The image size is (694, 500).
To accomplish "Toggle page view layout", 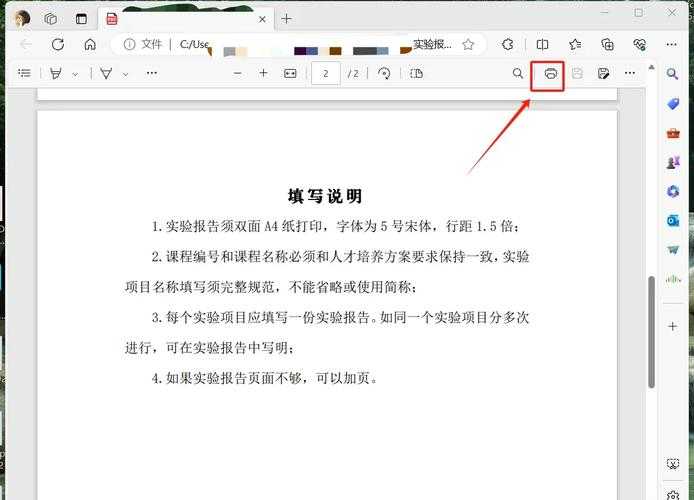I will (416, 73).
